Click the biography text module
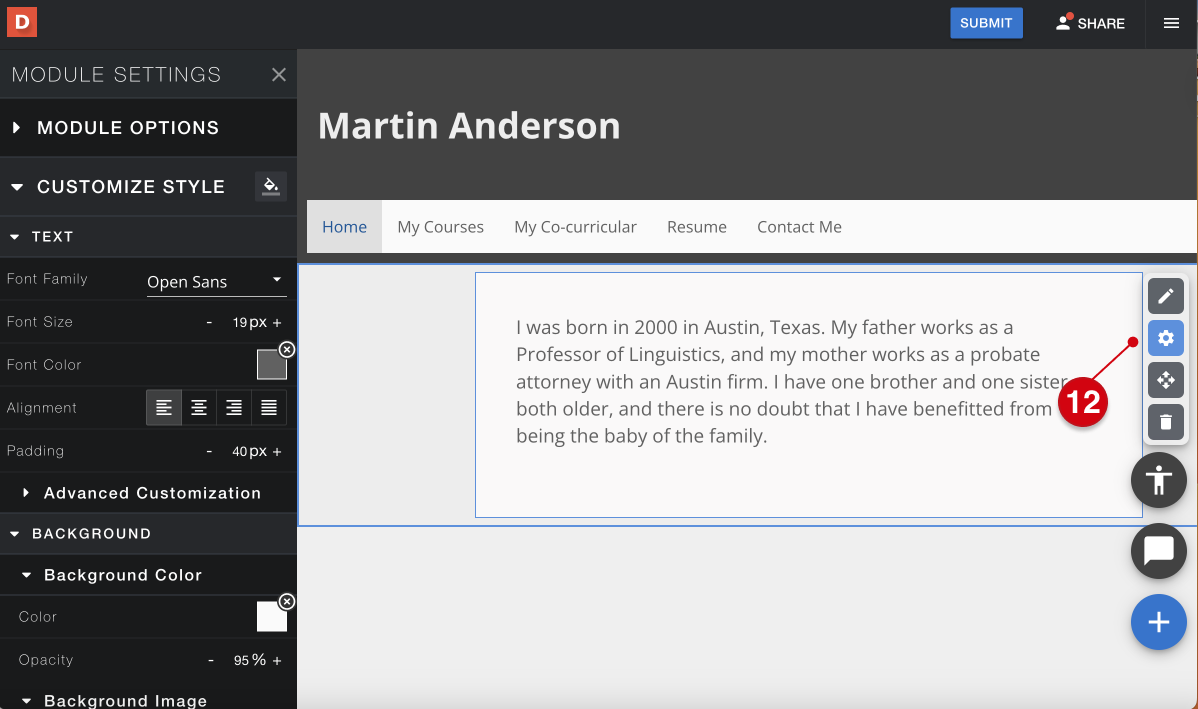 pos(808,395)
